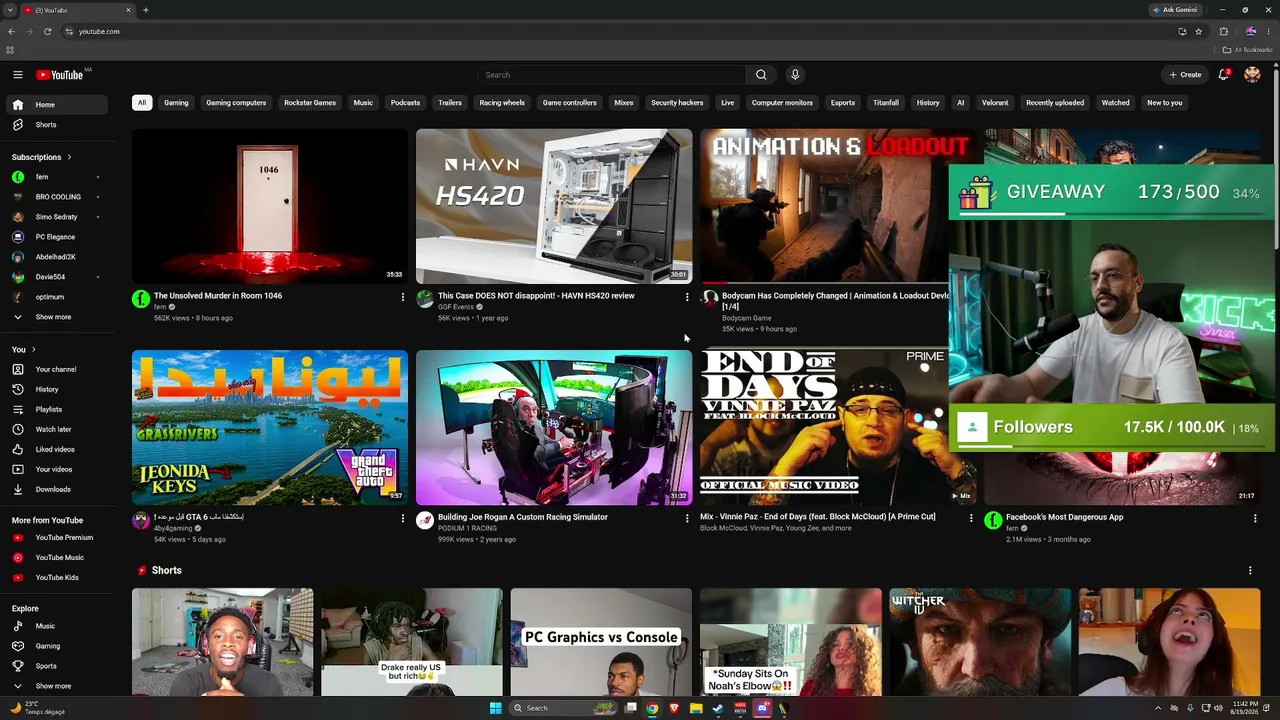Open the Subscriptions section chevron
The image size is (1280, 720).
pyautogui.click(x=69, y=157)
